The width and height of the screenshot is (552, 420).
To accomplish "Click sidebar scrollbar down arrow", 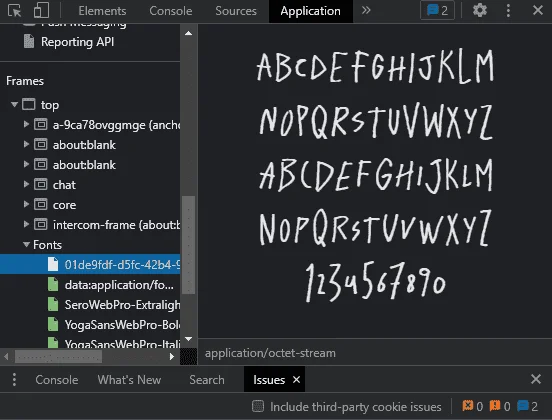I will pos(188,339).
